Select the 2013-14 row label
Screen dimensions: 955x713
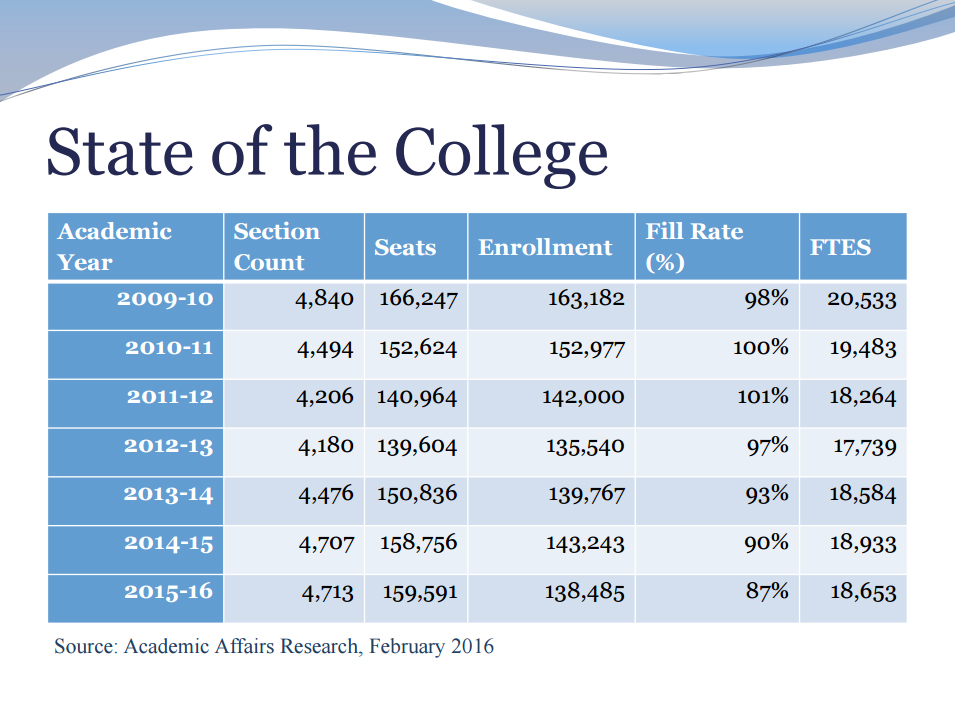[x=136, y=501]
